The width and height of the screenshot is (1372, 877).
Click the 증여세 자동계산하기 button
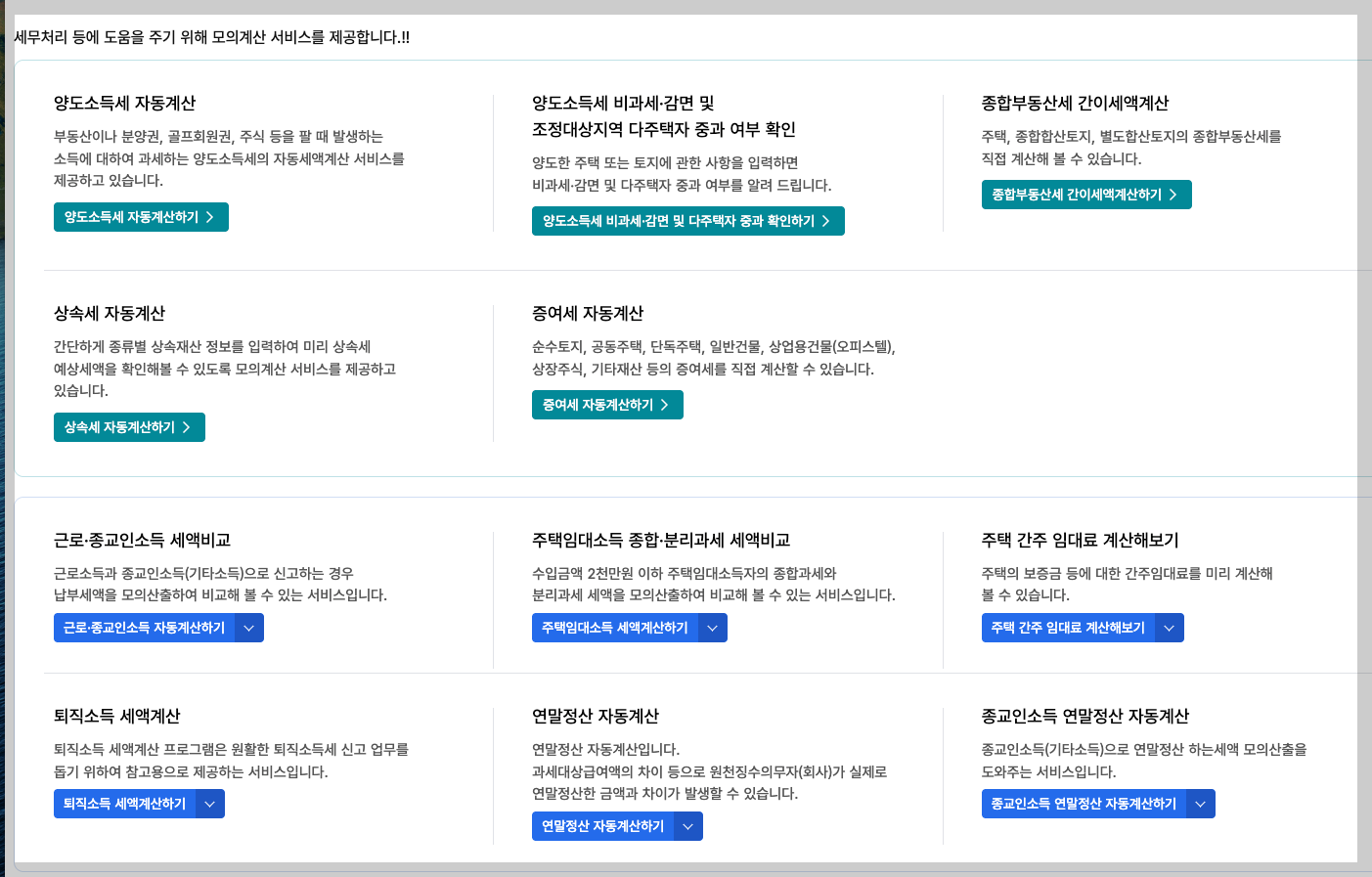click(x=607, y=404)
